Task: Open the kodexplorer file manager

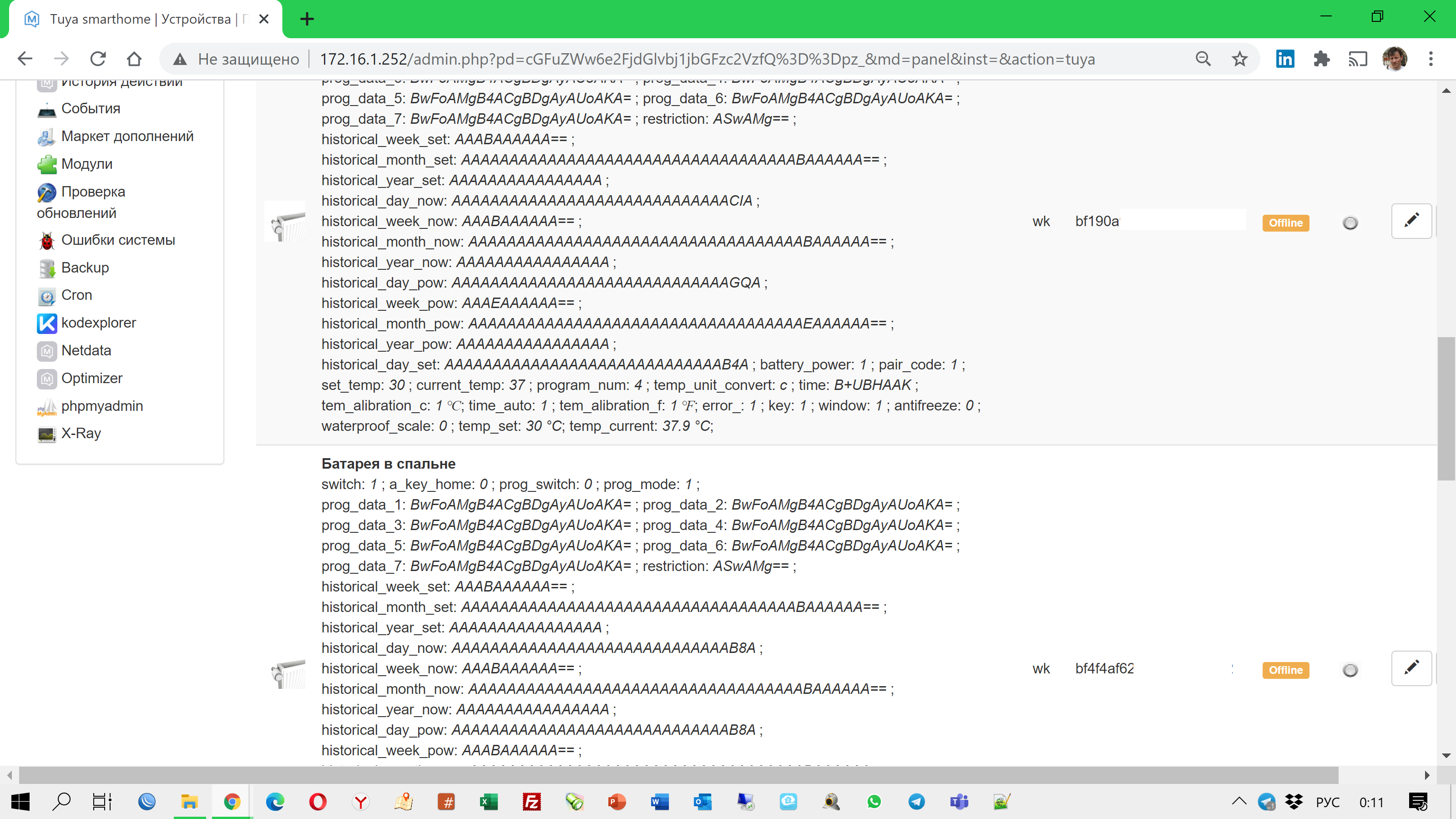Action: (x=98, y=323)
